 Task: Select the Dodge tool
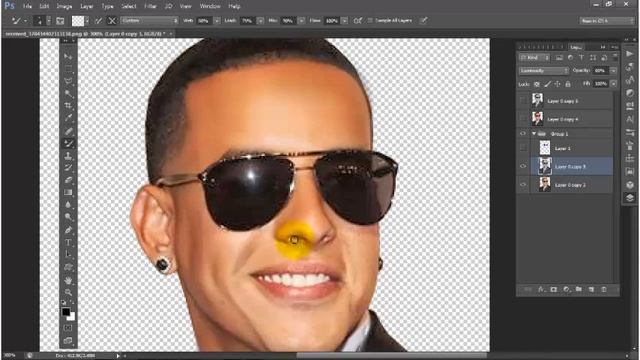coord(68,217)
